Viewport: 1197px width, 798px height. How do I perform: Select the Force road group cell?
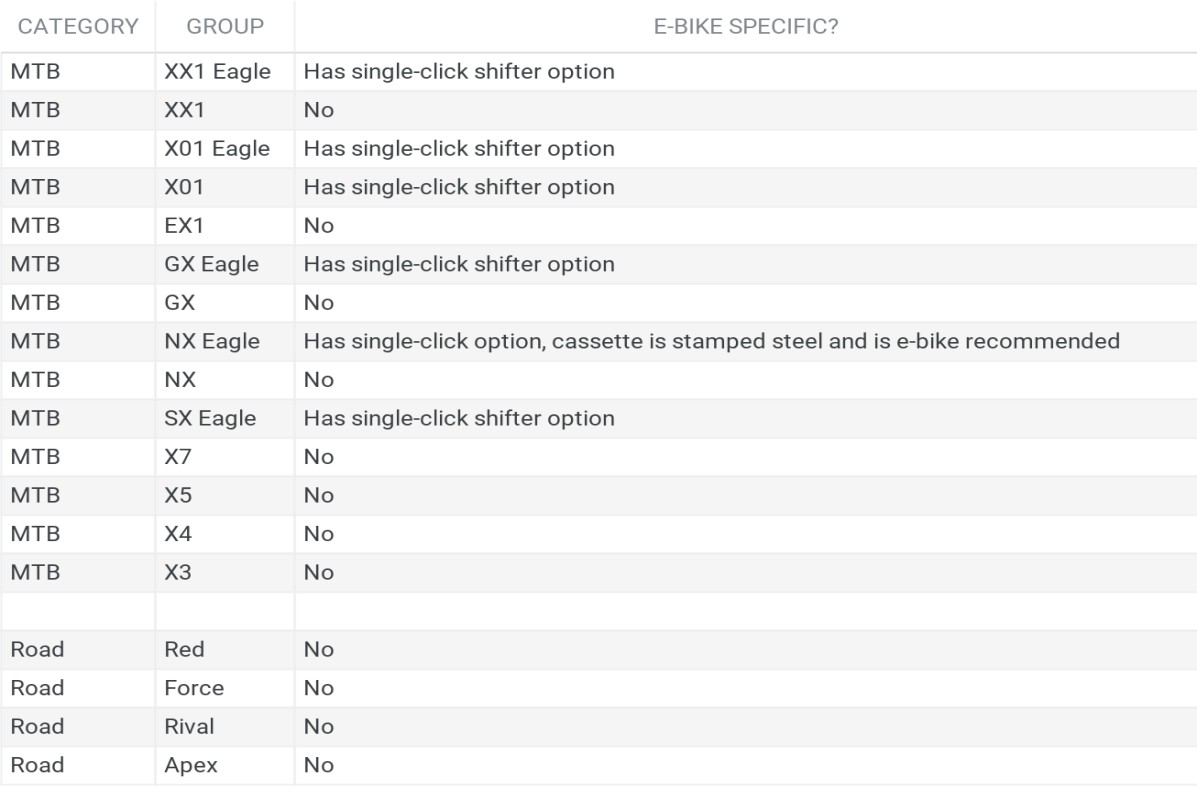click(225, 688)
